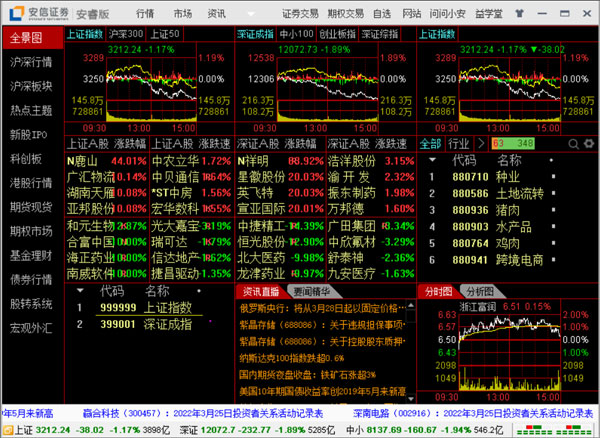Open the triangle dropdown above the sector code list

432,160
